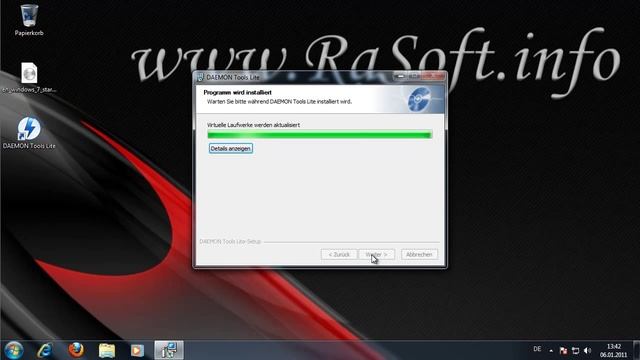Minimize the DAEMON Tools Lite setup window

click(400, 76)
